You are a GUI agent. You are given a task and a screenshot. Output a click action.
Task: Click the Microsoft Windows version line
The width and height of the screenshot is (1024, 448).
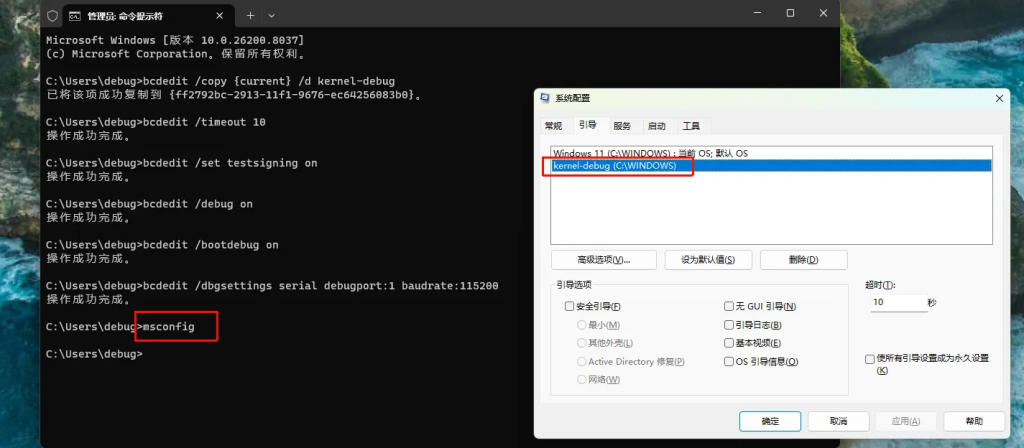[175, 40]
